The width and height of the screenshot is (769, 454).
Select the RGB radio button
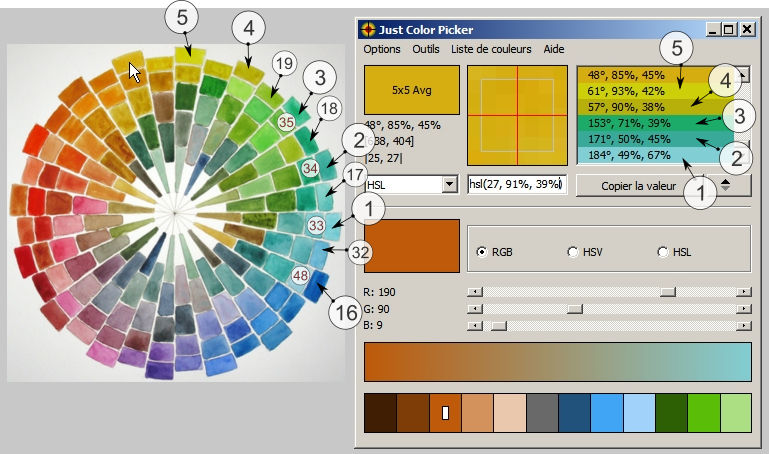[x=482, y=252]
